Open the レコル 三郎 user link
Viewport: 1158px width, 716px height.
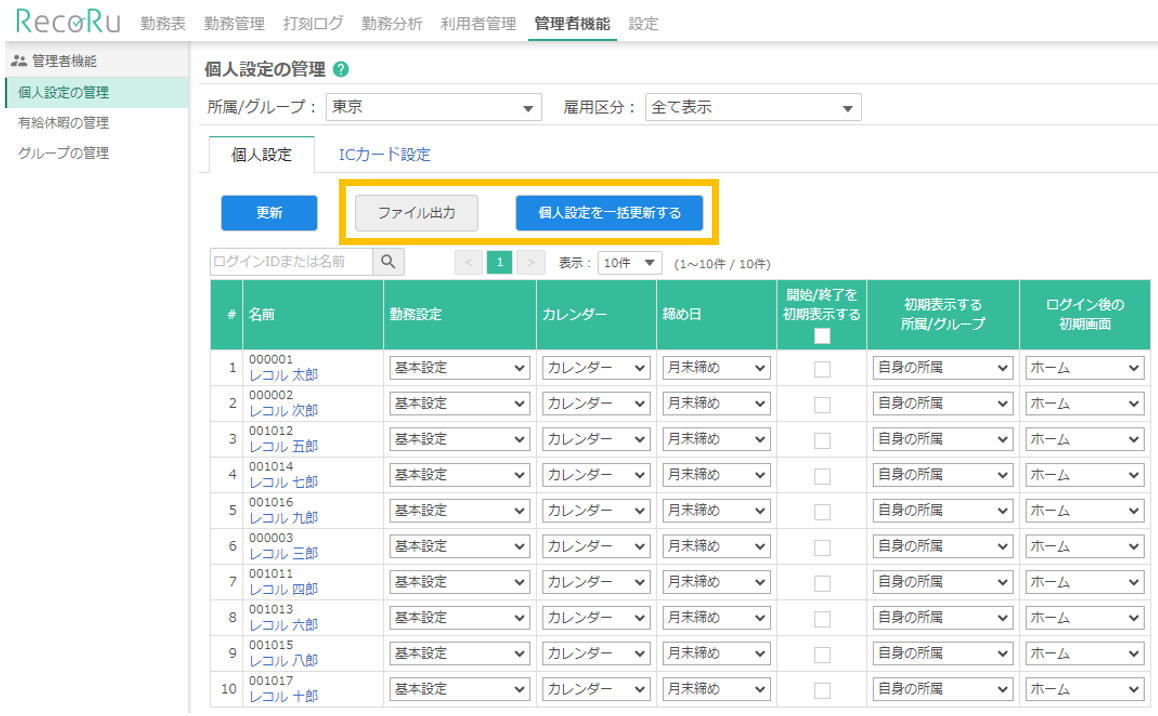click(x=284, y=554)
